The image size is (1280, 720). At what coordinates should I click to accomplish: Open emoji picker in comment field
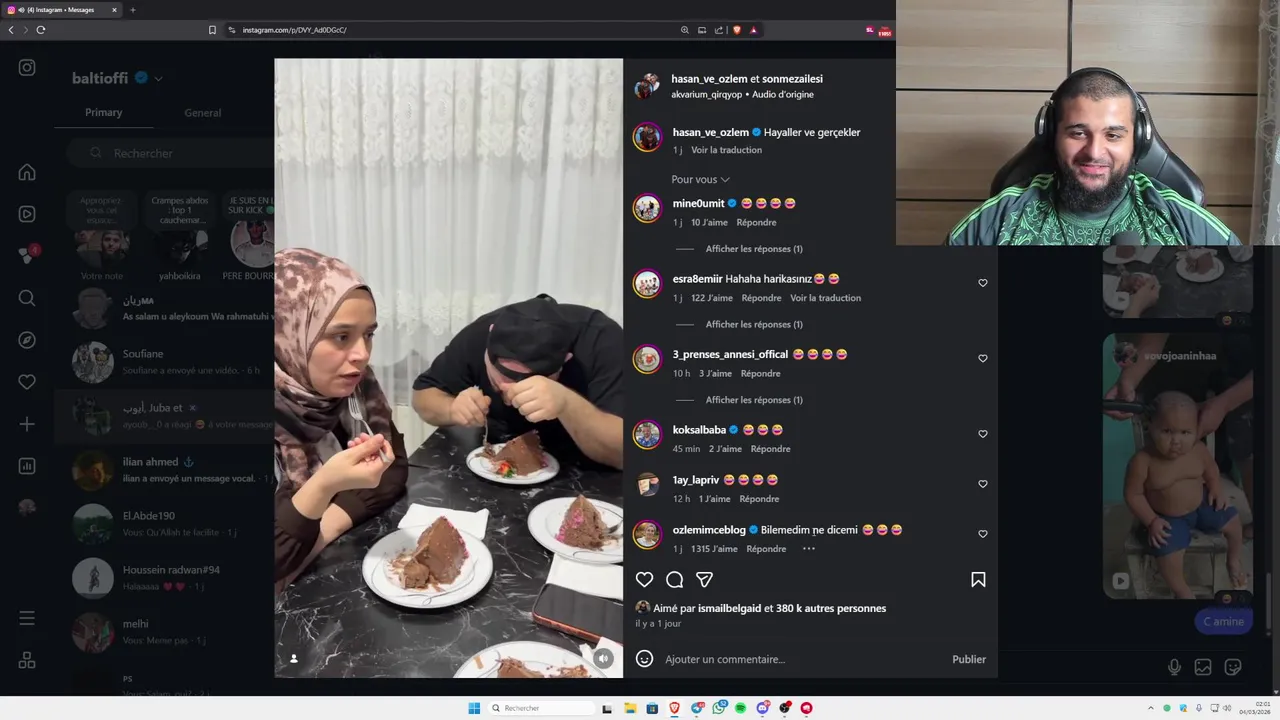[x=645, y=659]
